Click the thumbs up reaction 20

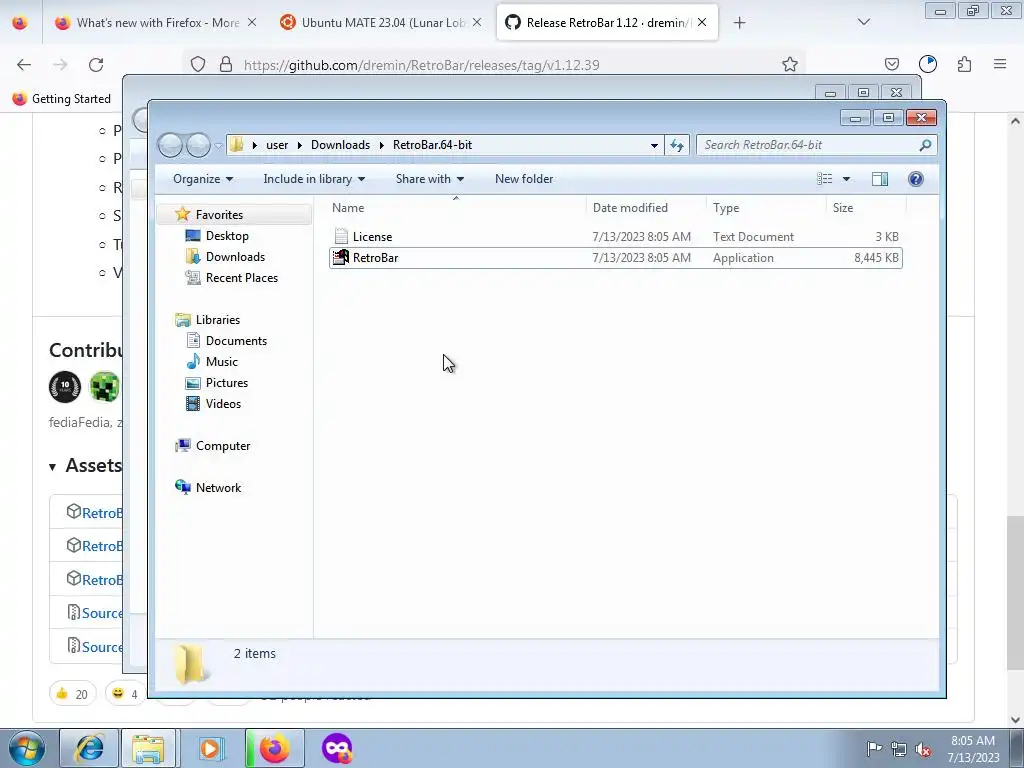[72, 694]
